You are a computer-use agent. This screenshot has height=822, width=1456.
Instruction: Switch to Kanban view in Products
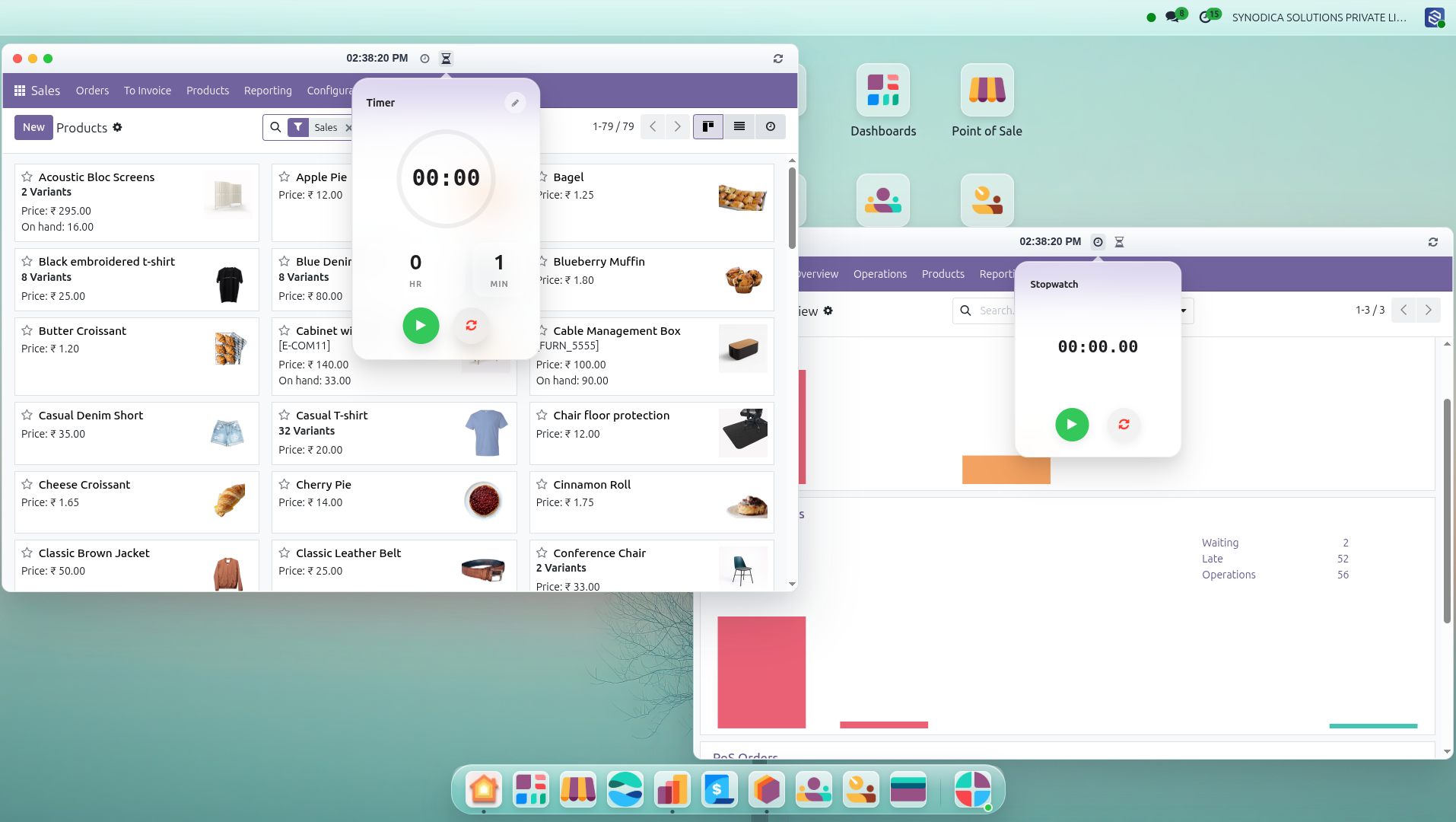click(x=707, y=127)
